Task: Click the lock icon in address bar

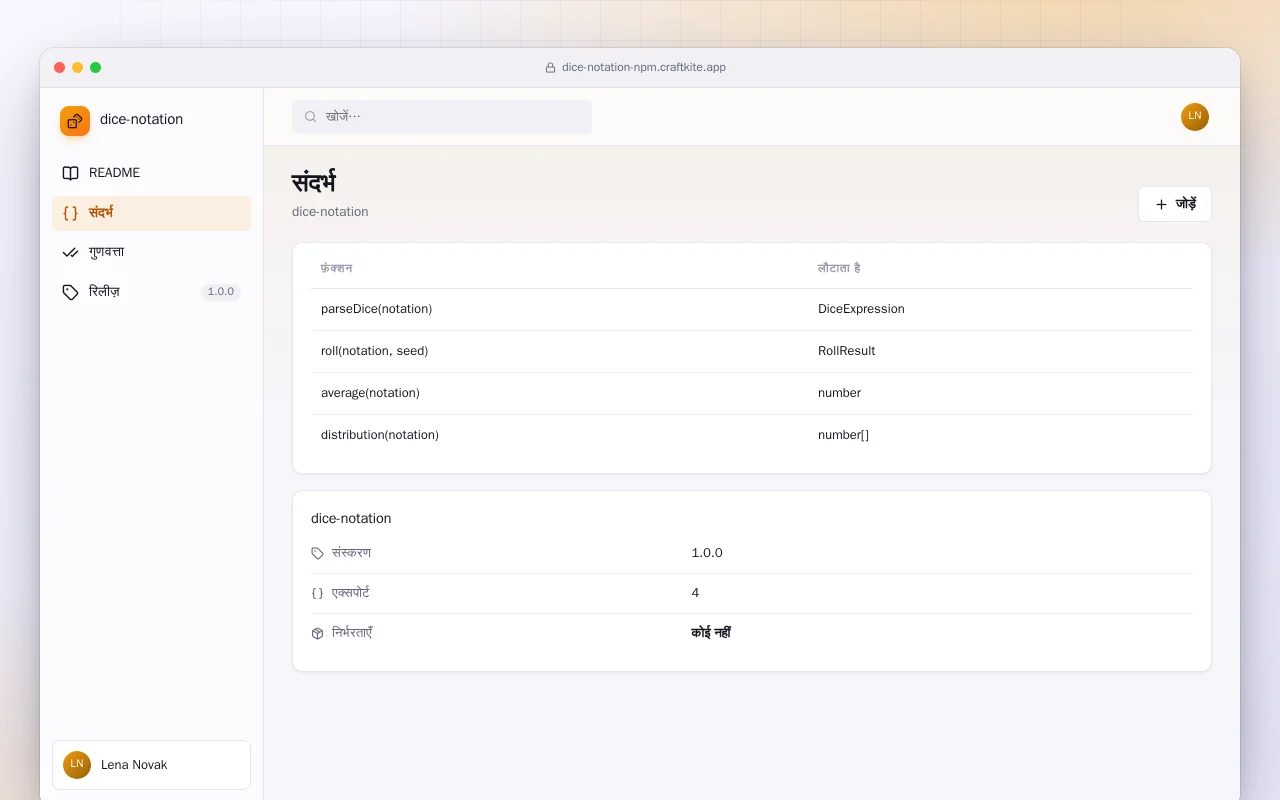Action: pyautogui.click(x=550, y=68)
